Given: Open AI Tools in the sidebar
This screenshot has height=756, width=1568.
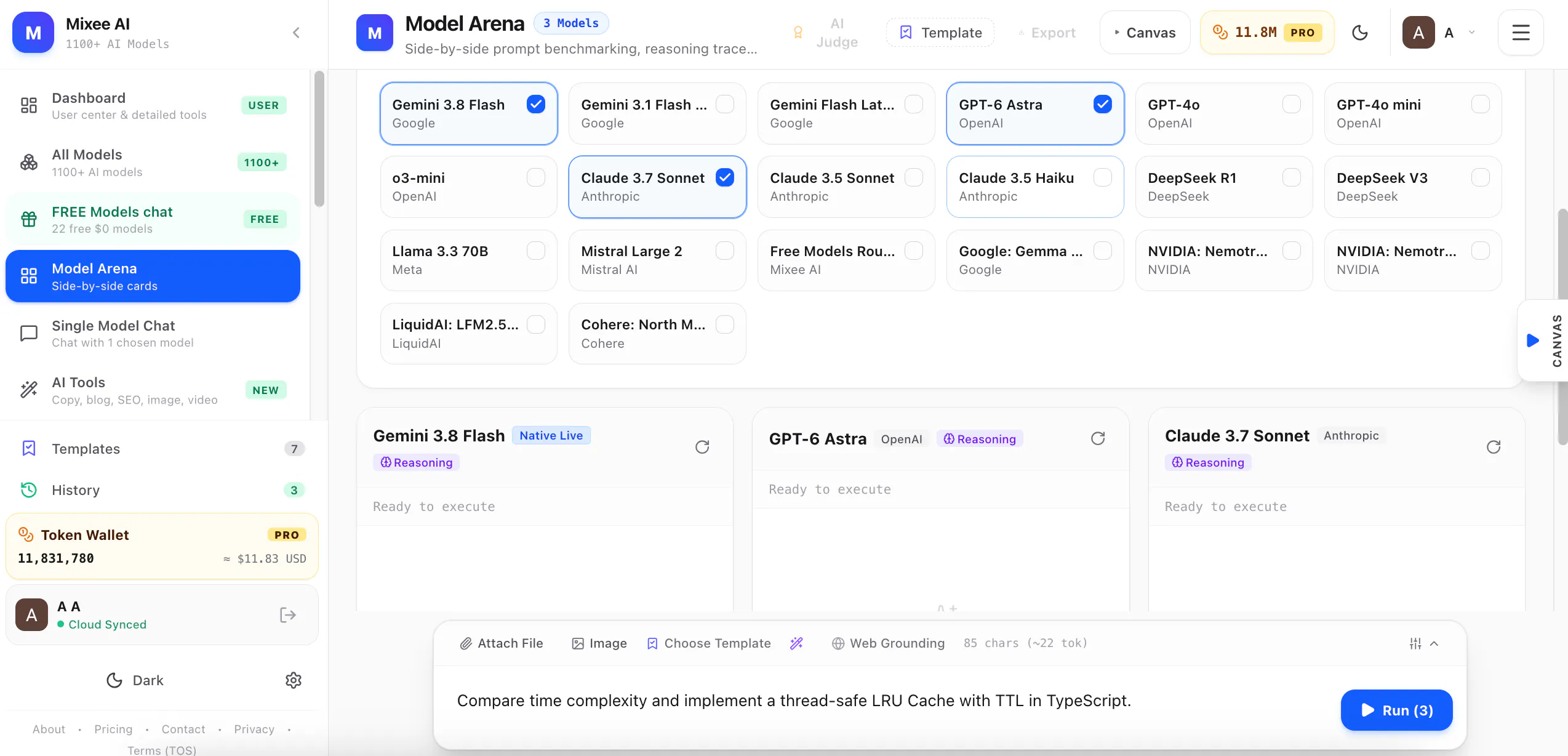Looking at the screenshot, I should [x=153, y=391].
